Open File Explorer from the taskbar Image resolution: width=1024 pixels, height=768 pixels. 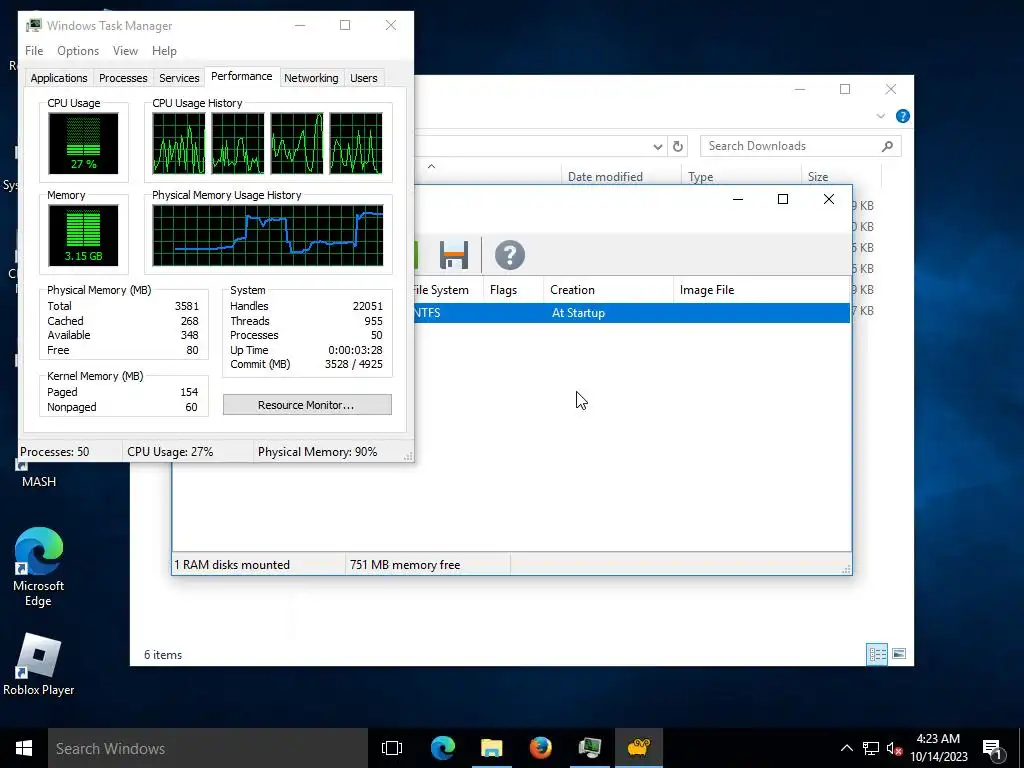491,748
